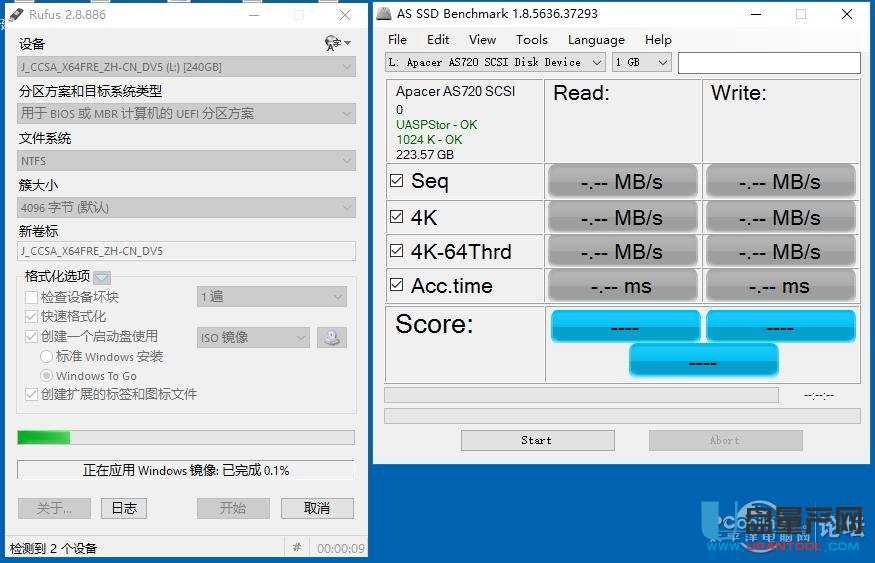Viewport: 875px width, 563px height.
Task: Click the elapsed time 00:00:09 text
Action: 340,548
